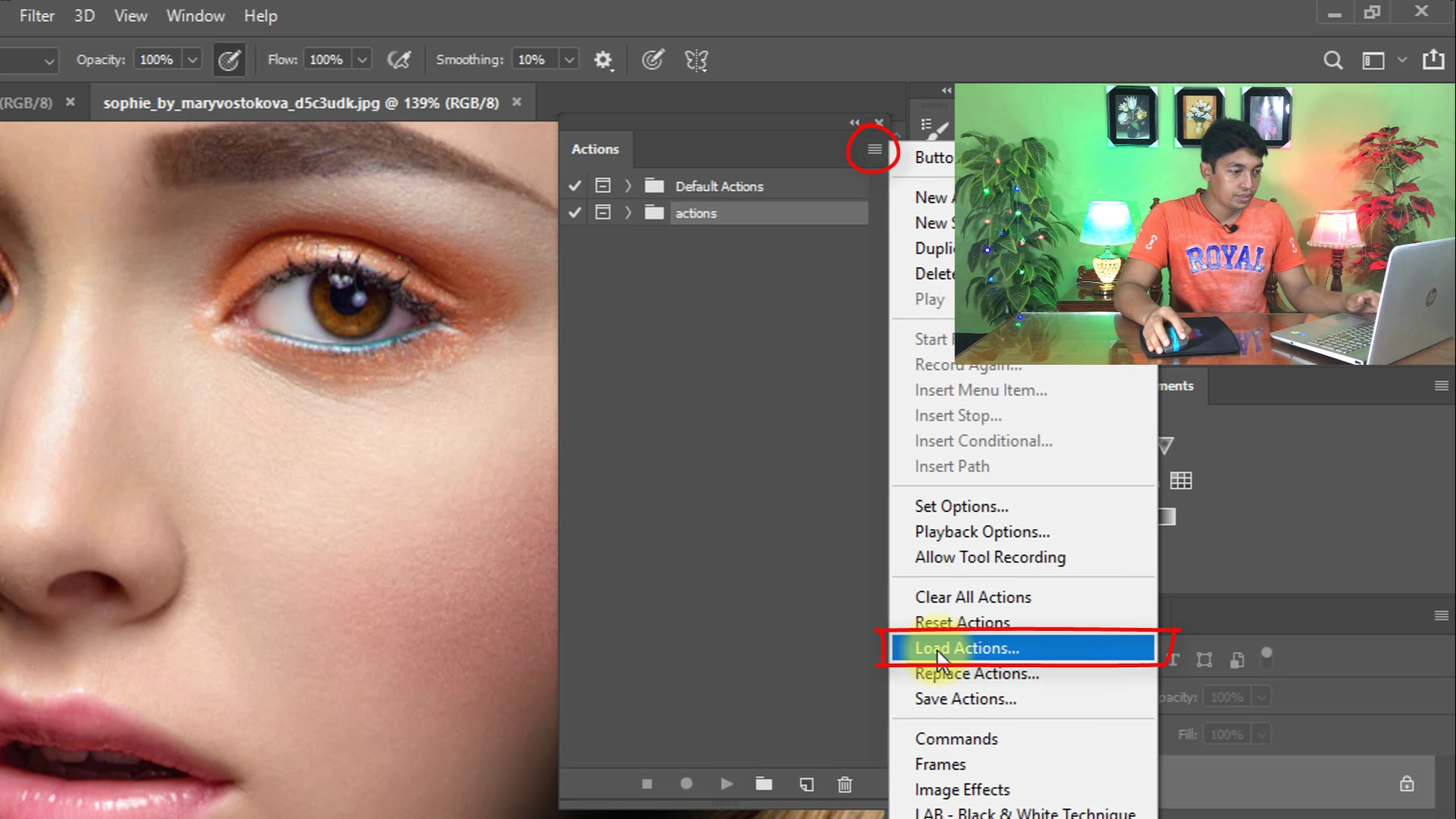Choose Save Actions... from the menu
1456x819 pixels.
pos(965,699)
